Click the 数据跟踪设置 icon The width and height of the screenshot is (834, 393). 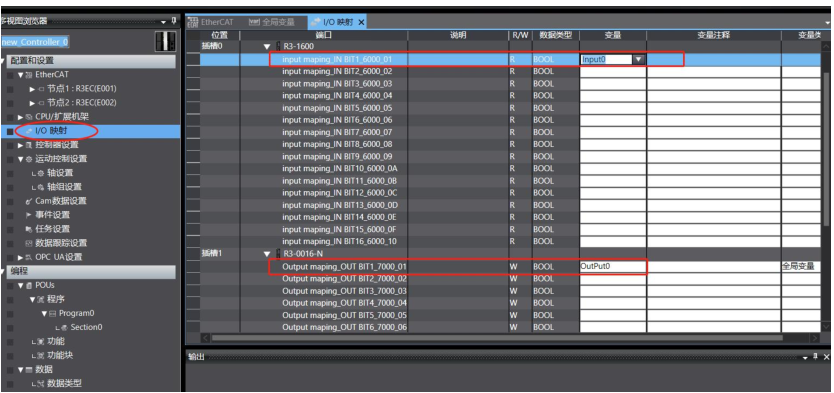pos(29,243)
